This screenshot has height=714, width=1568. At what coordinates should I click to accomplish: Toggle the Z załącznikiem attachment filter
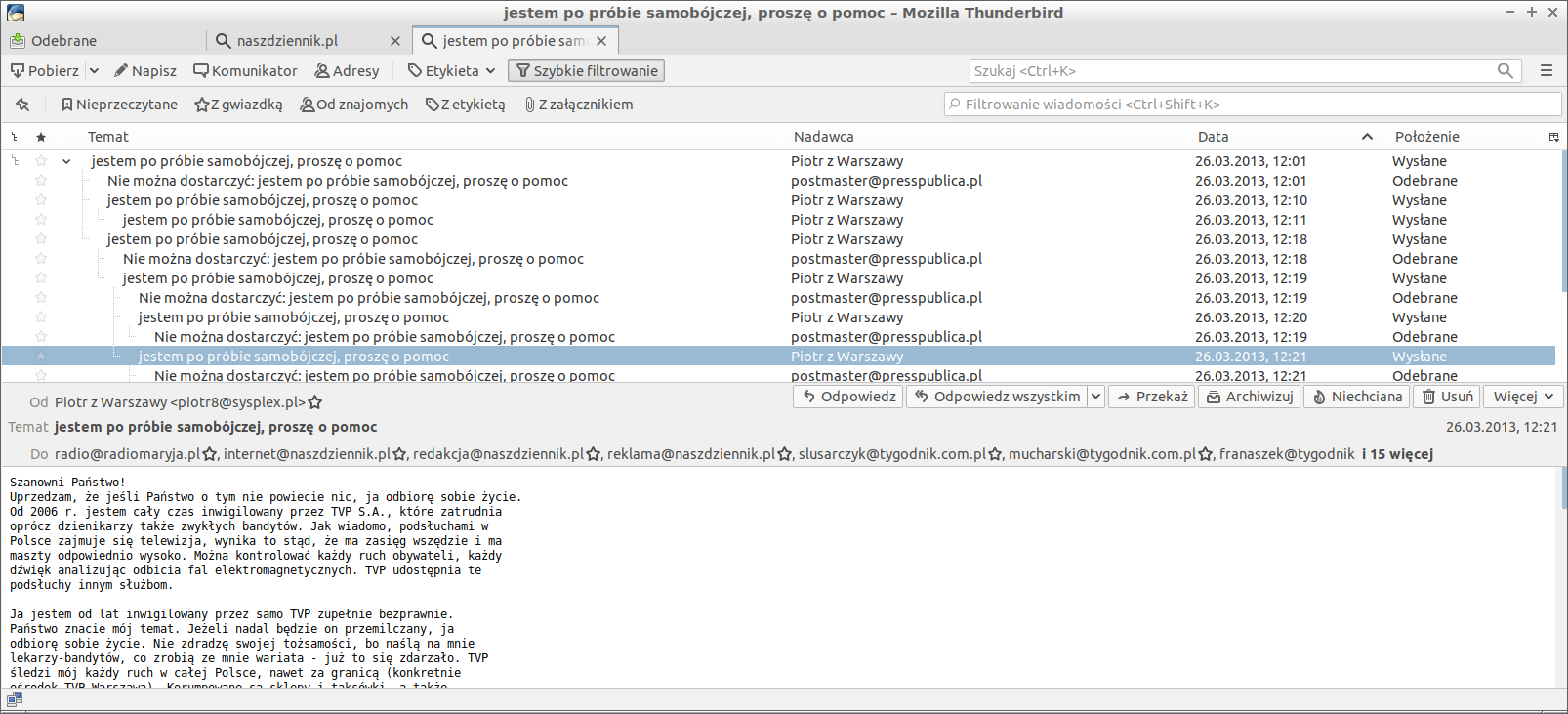pyautogui.click(x=579, y=105)
